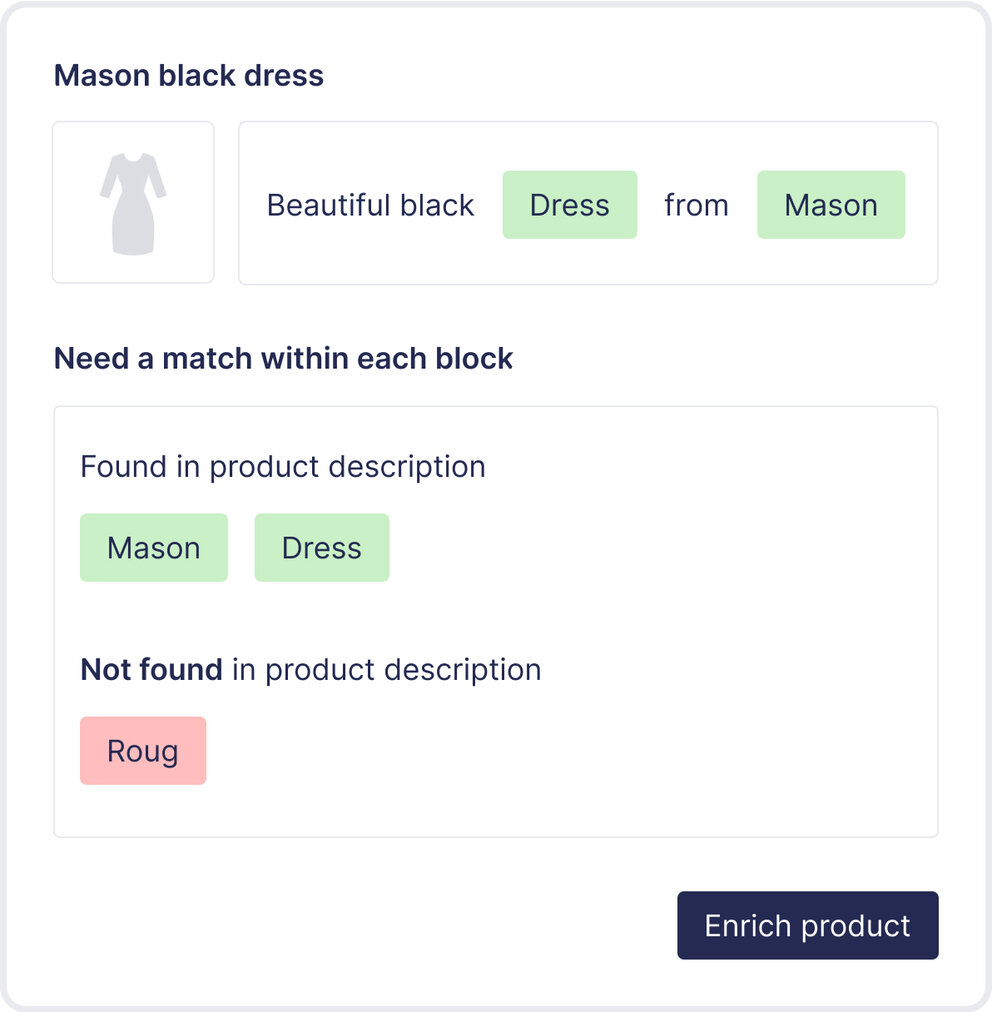Click the Enrich product button
This screenshot has width=992, height=1012.
(807, 925)
